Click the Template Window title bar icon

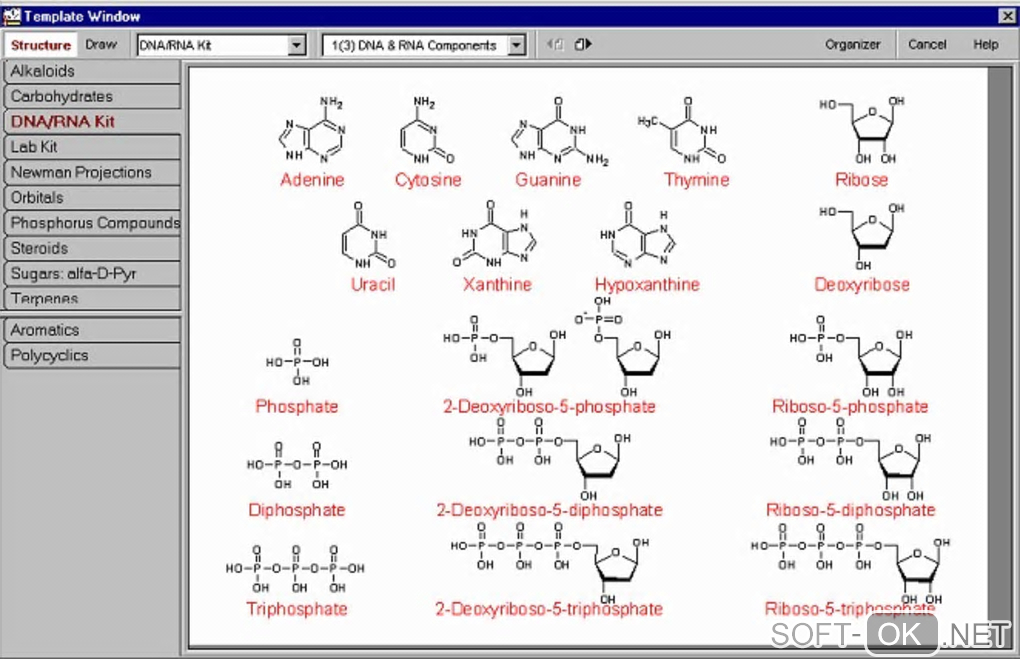[11, 16]
